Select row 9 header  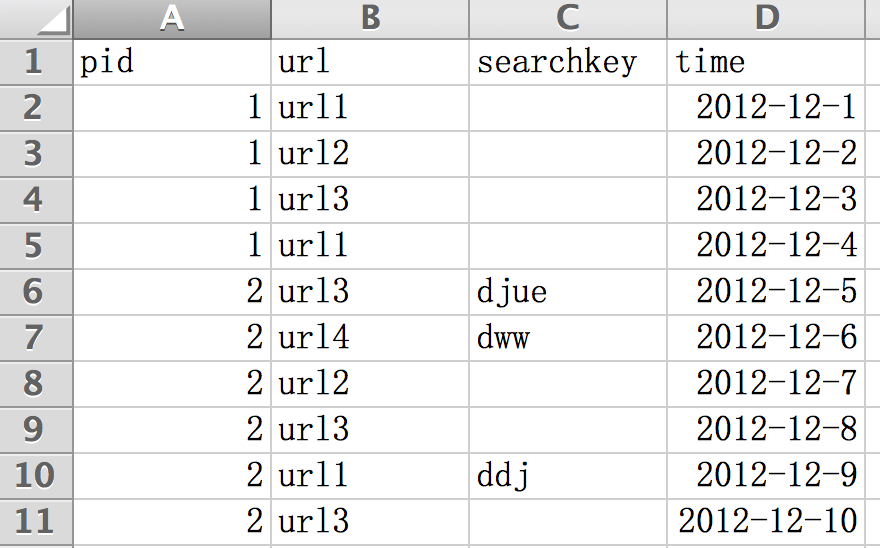tap(36, 430)
